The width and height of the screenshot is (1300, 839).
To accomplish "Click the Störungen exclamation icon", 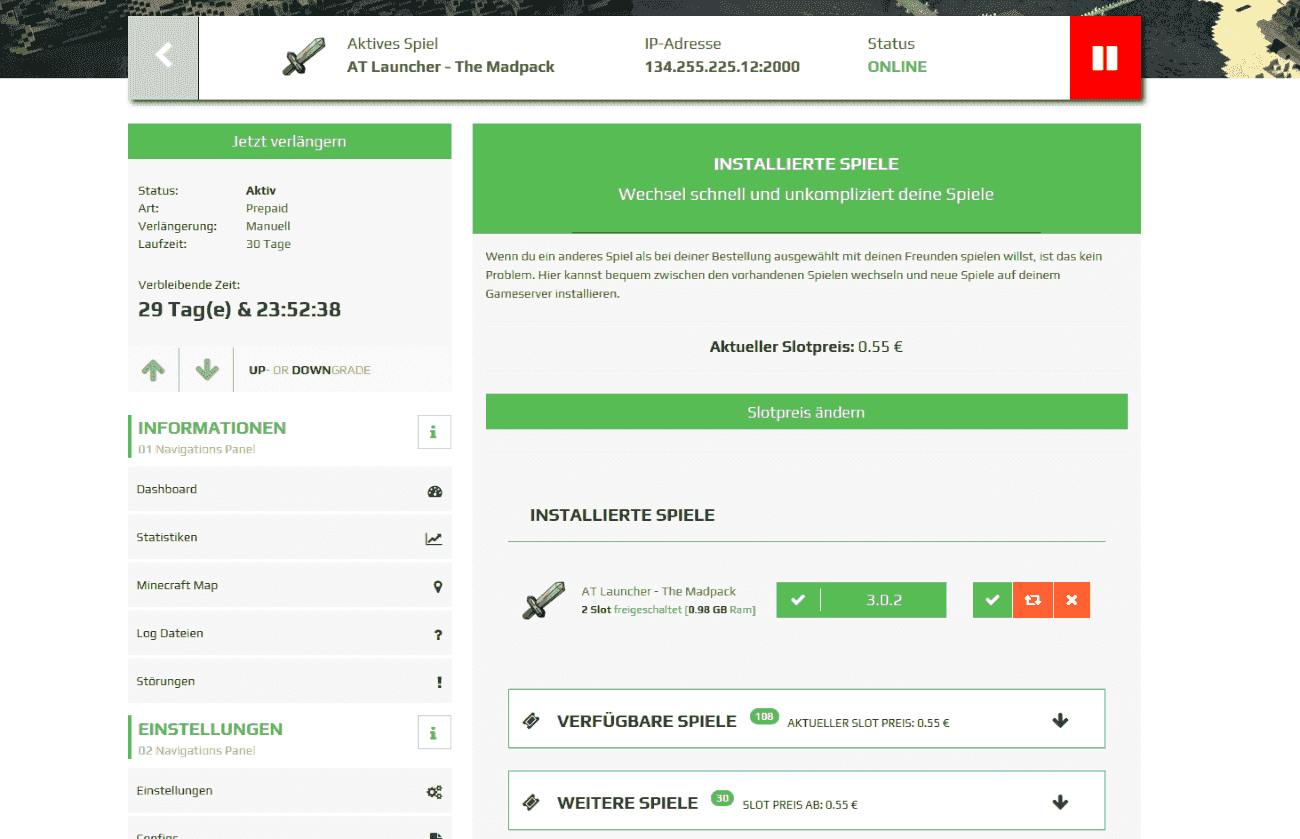I will click(439, 682).
